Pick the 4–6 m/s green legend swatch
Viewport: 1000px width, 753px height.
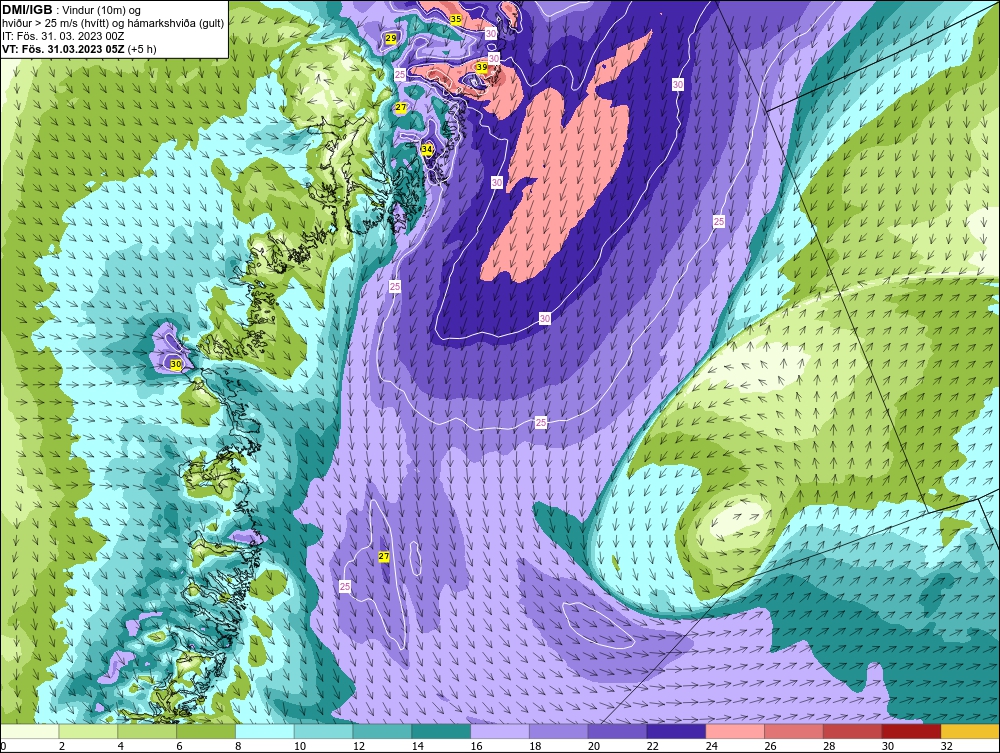(147, 731)
